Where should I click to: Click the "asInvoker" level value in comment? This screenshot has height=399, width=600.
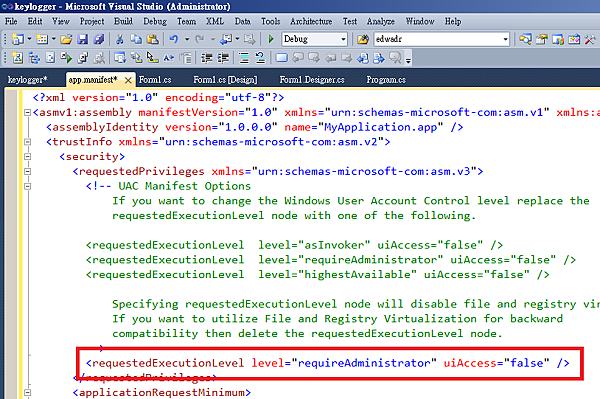click(x=334, y=245)
